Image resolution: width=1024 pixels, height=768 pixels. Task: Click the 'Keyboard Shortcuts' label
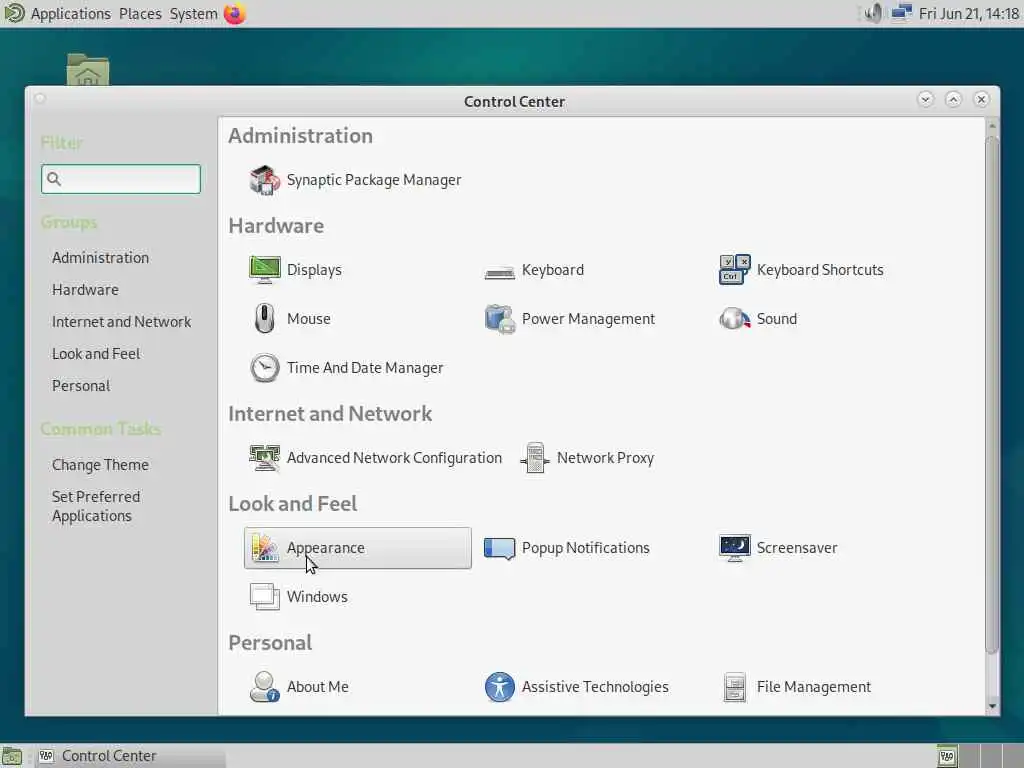pyautogui.click(x=820, y=270)
